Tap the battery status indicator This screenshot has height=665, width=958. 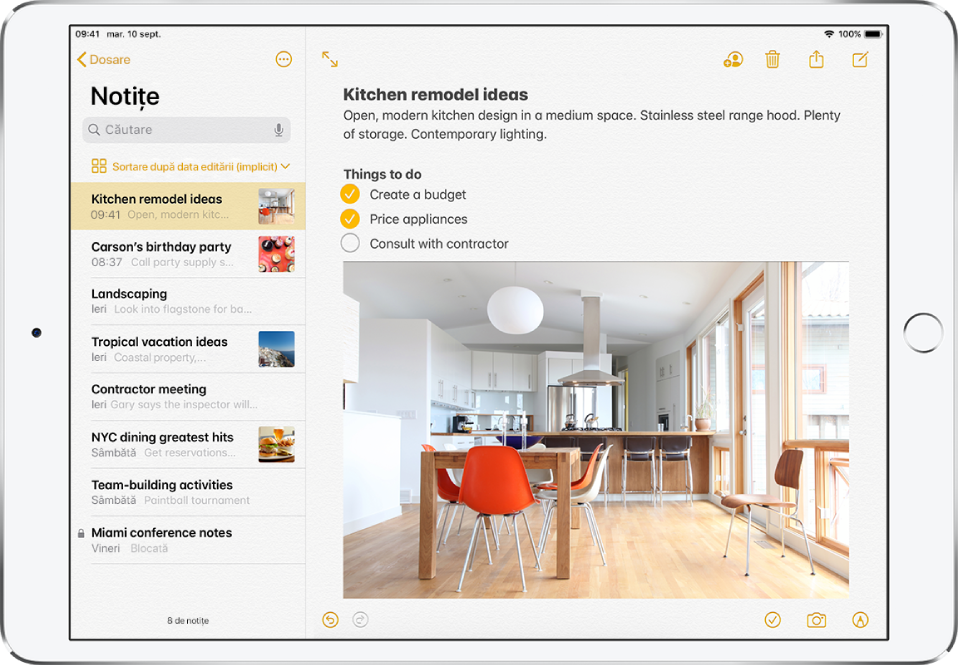[x=874, y=34]
